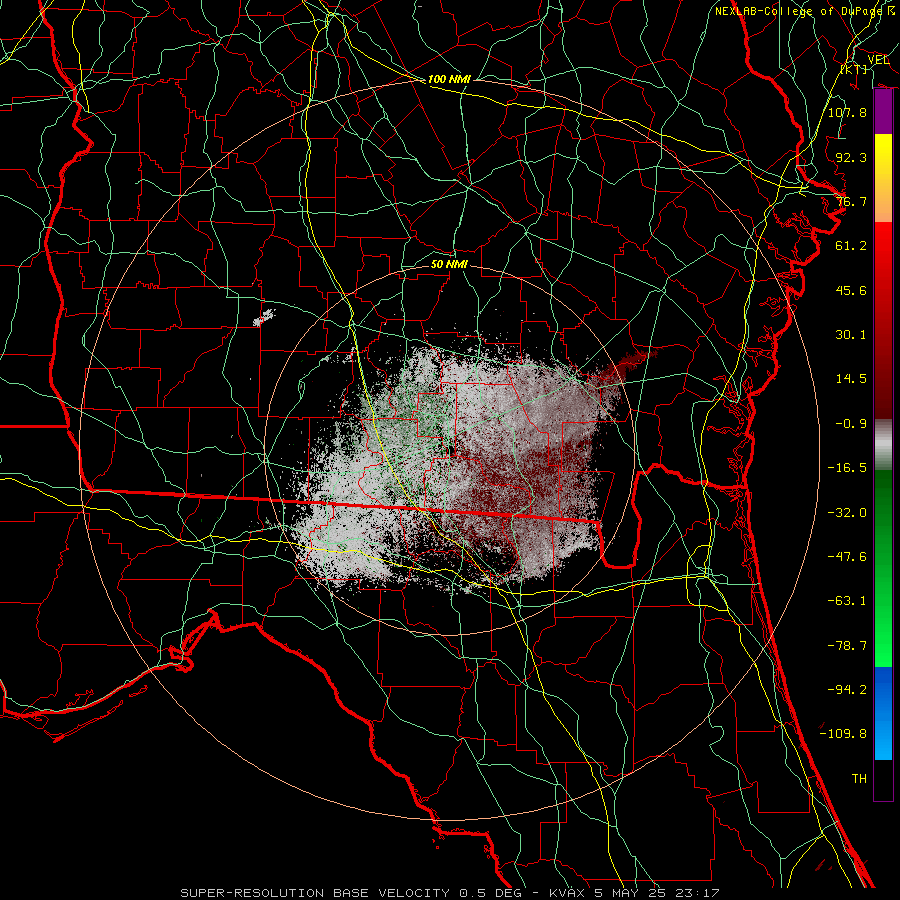Click the 14.5 legend value
This screenshot has height=900, width=900.
click(851, 379)
